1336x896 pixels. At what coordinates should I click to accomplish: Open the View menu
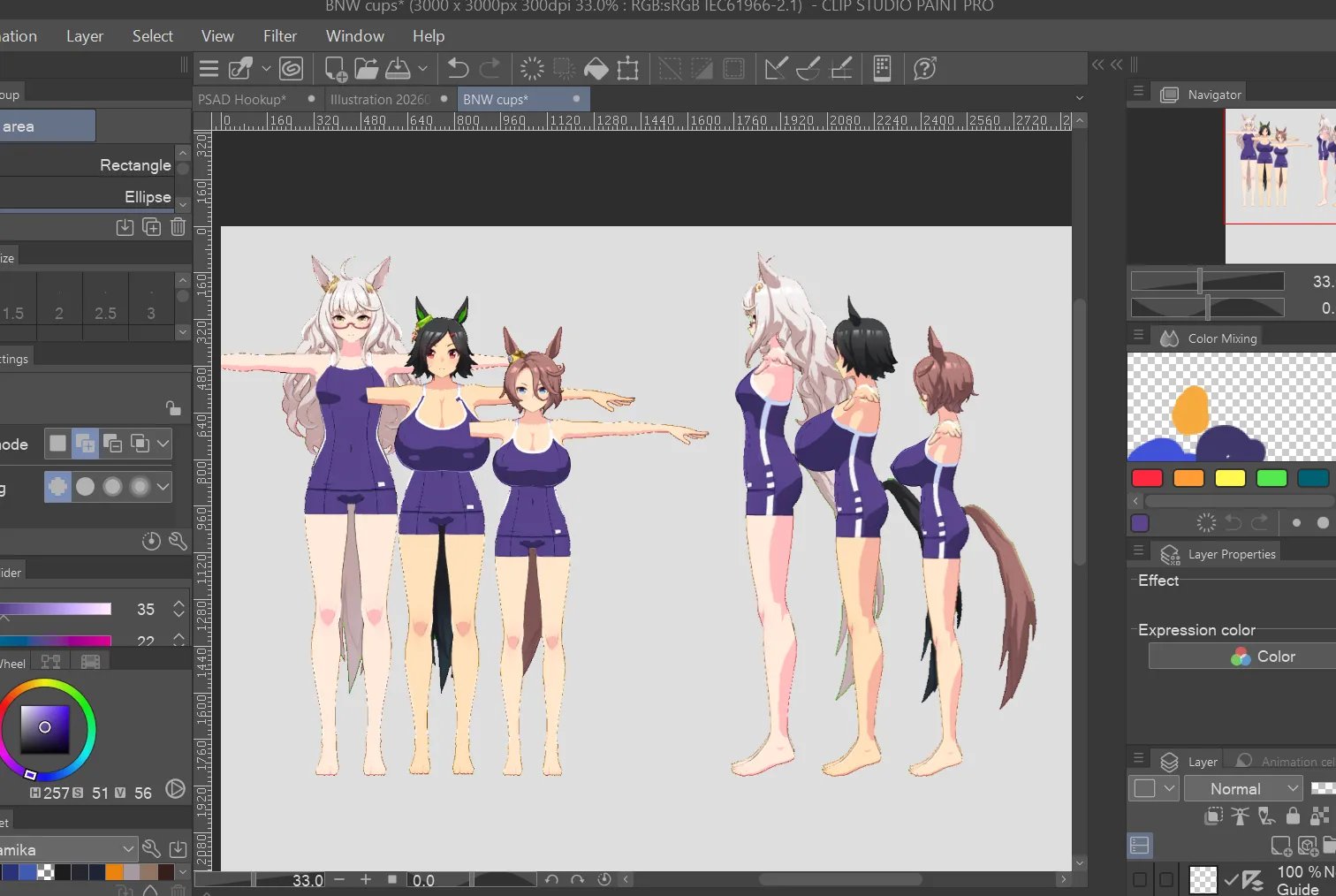pos(217,36)
